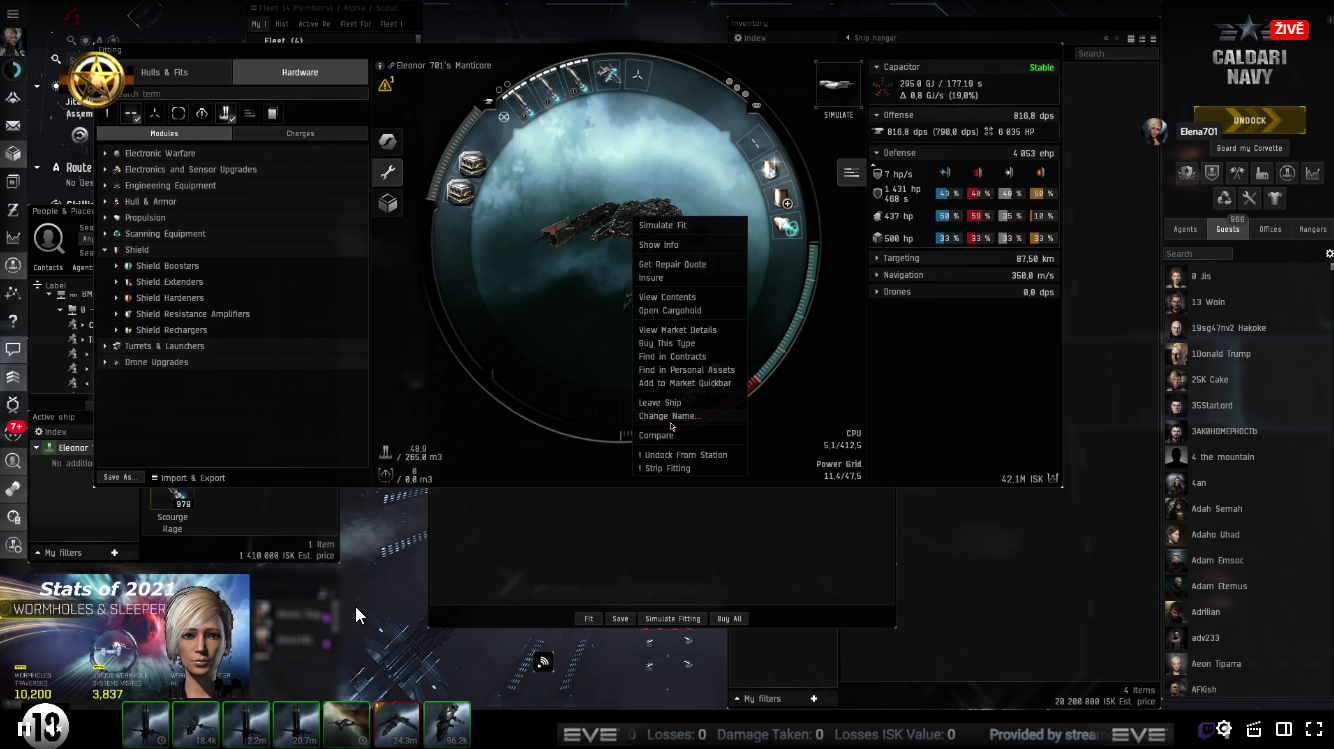1334x749 pixels.
Task: Click the info icon beside Eleonor 701's Manticore
Action: 381,65
